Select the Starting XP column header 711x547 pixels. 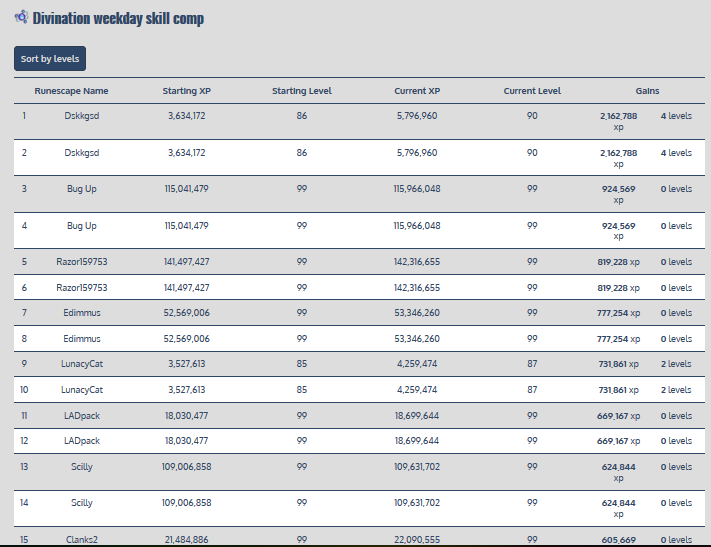tap(187, 91)
